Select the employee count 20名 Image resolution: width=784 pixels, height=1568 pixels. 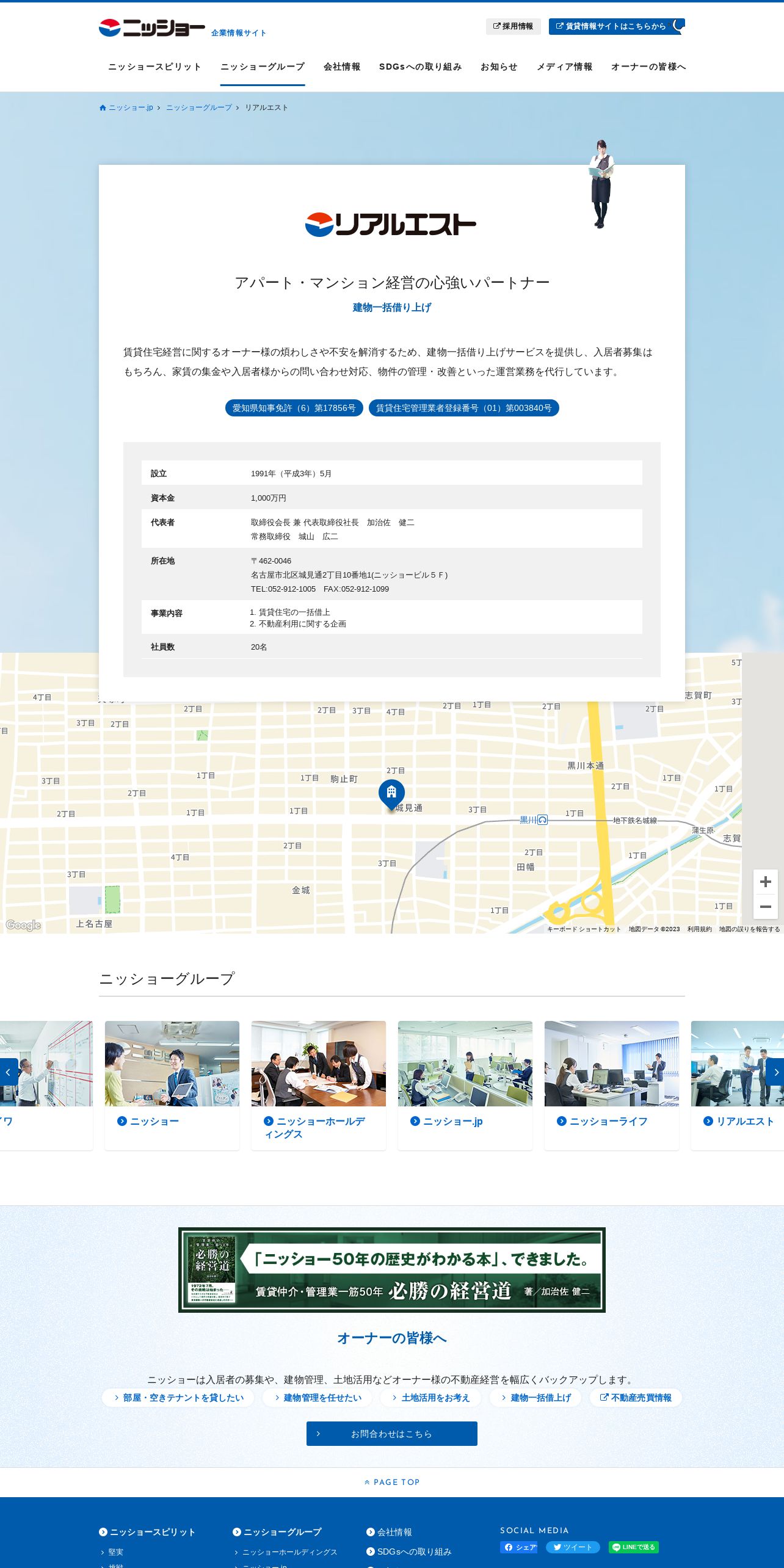click(259, 647)
